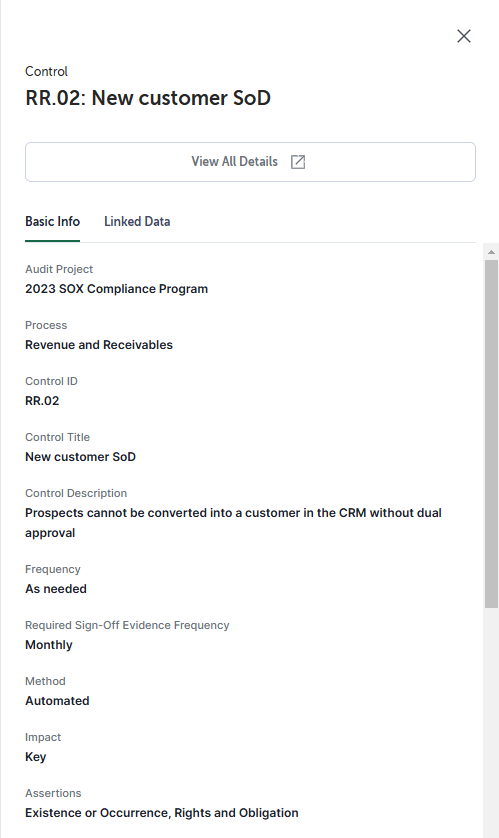This screenshot has height=838, width=499.
Task: Click the Control label above the heading
Action: click(46, 72)
